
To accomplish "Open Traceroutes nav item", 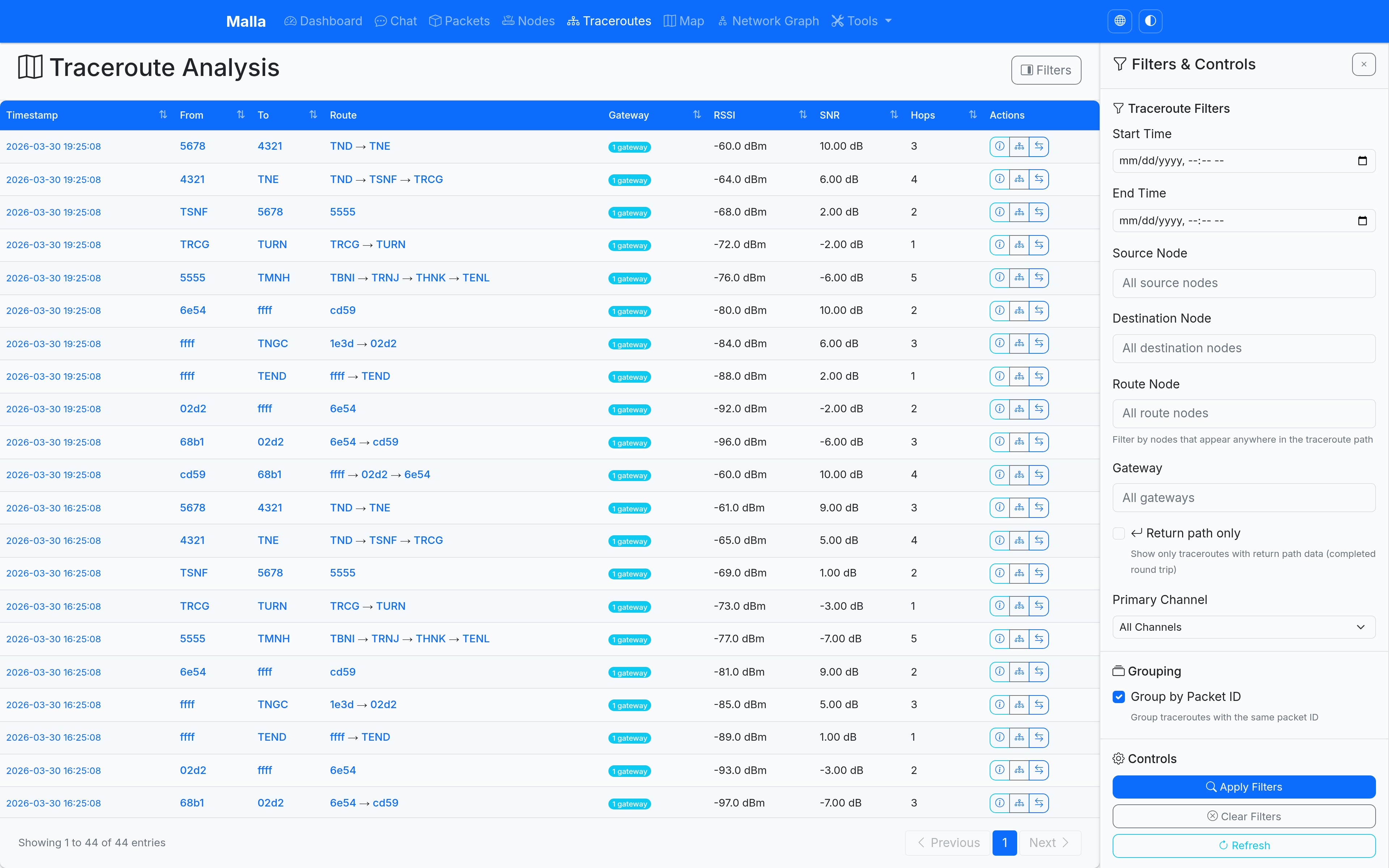I will coord(609,21).
